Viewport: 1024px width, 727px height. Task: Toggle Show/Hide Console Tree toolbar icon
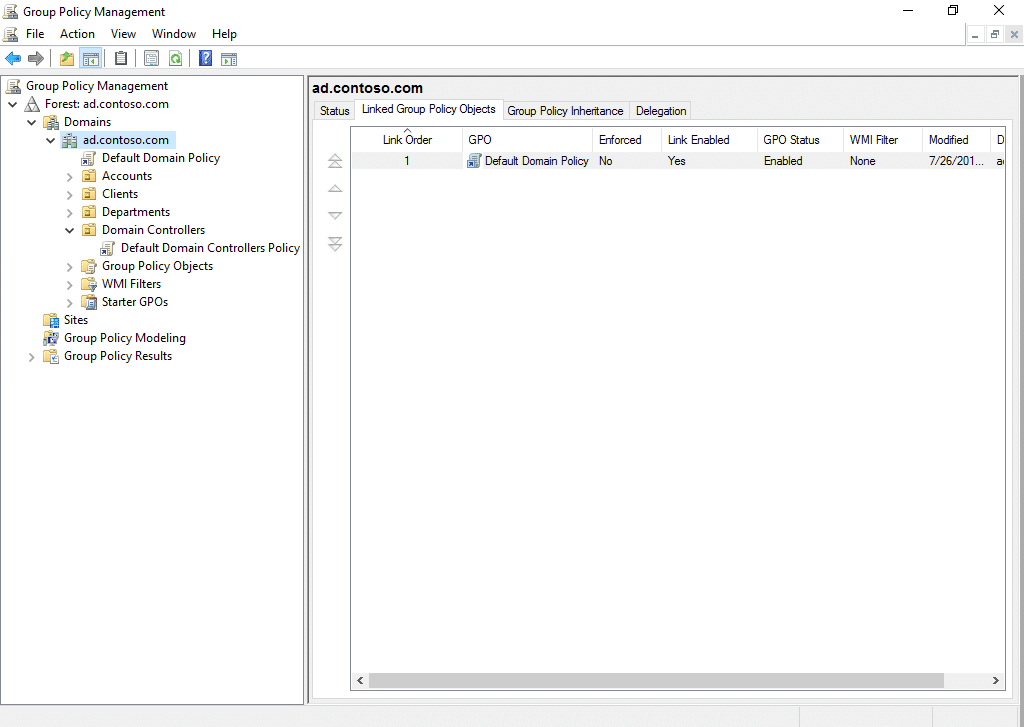tap(90, 59)
